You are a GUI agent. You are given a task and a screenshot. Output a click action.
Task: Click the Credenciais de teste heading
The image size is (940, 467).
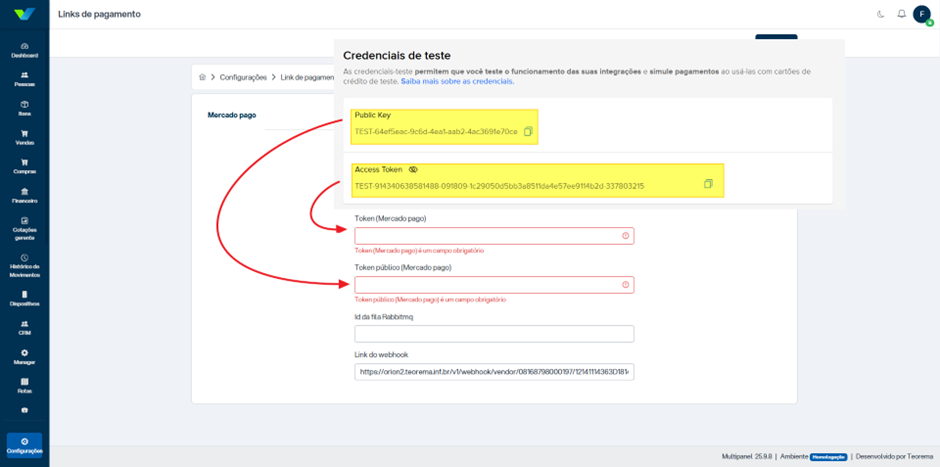pyautogui.click(x=397, y=56)
